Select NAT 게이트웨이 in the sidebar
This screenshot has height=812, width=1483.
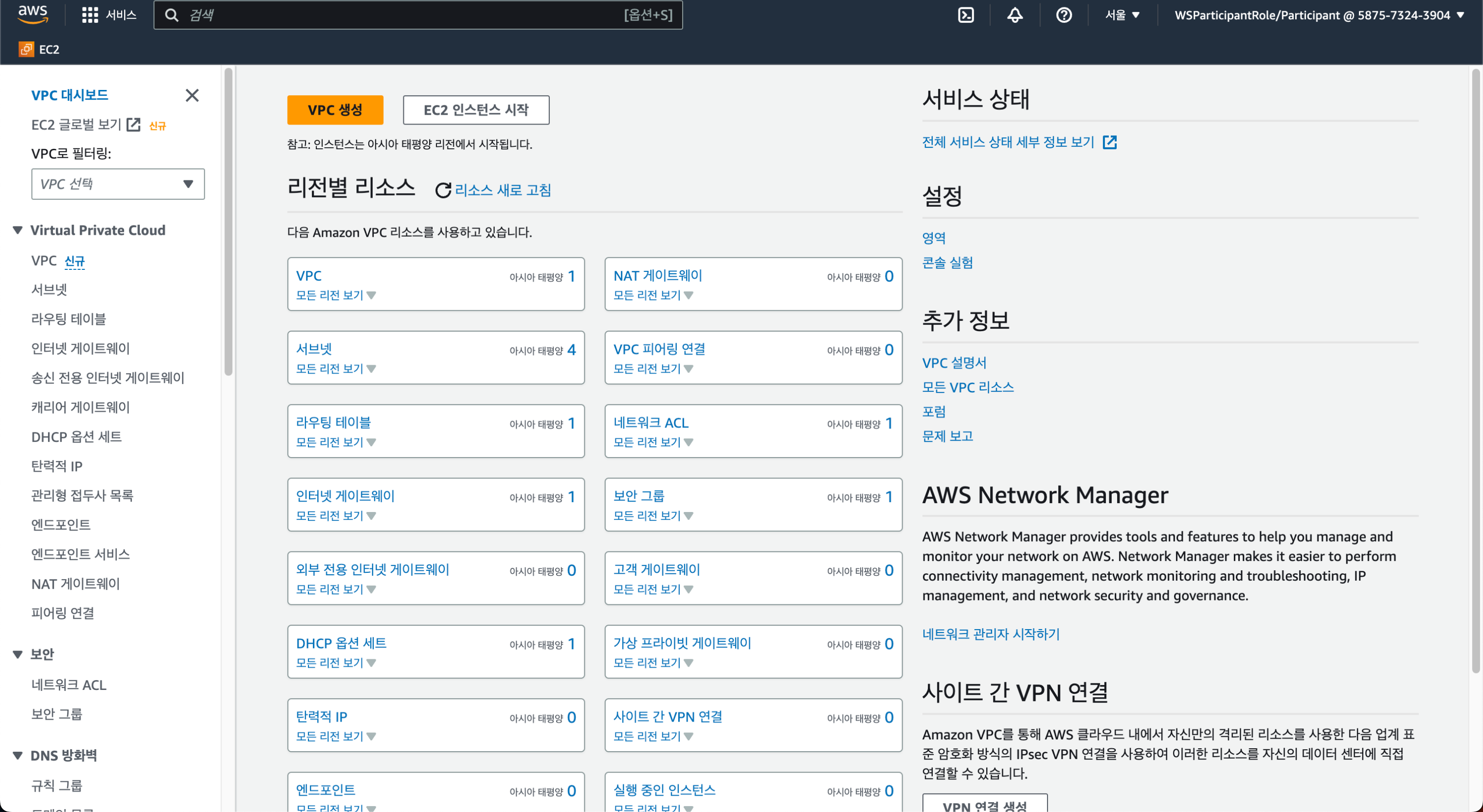pos(76,584)
